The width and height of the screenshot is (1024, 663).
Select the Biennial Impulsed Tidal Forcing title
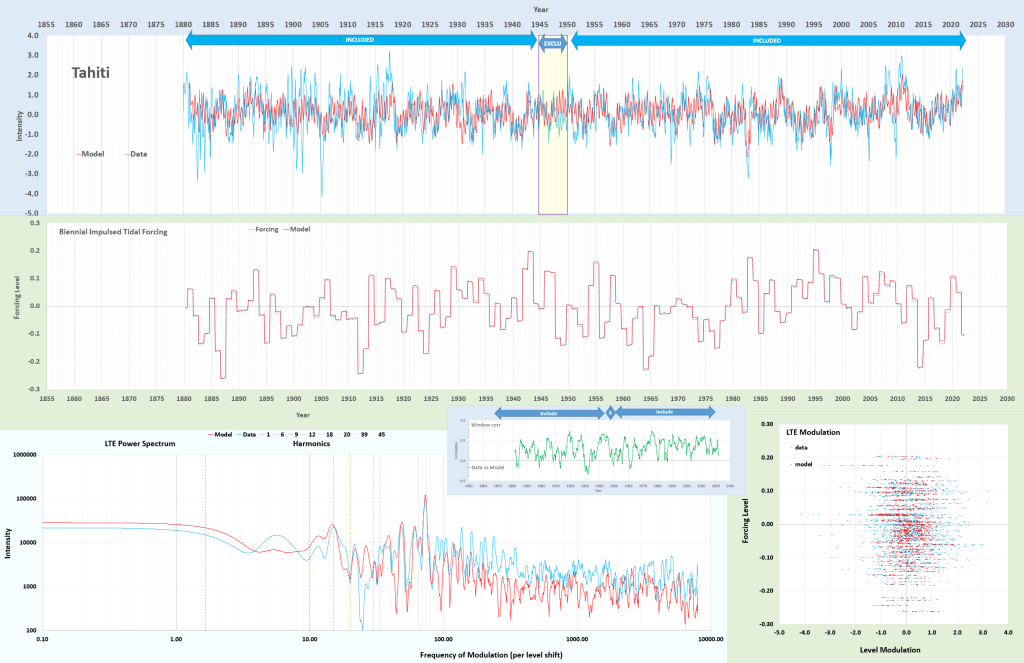pyautogui.click(x=114, y=231)
